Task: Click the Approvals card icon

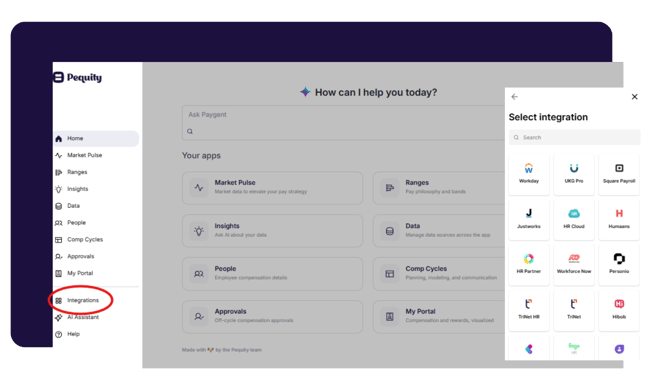Action: 199,317
